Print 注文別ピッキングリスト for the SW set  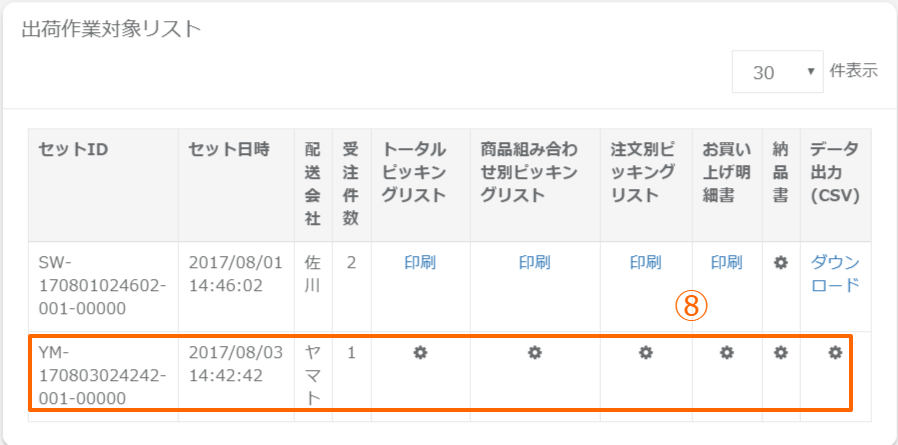[x=646, y=263]
